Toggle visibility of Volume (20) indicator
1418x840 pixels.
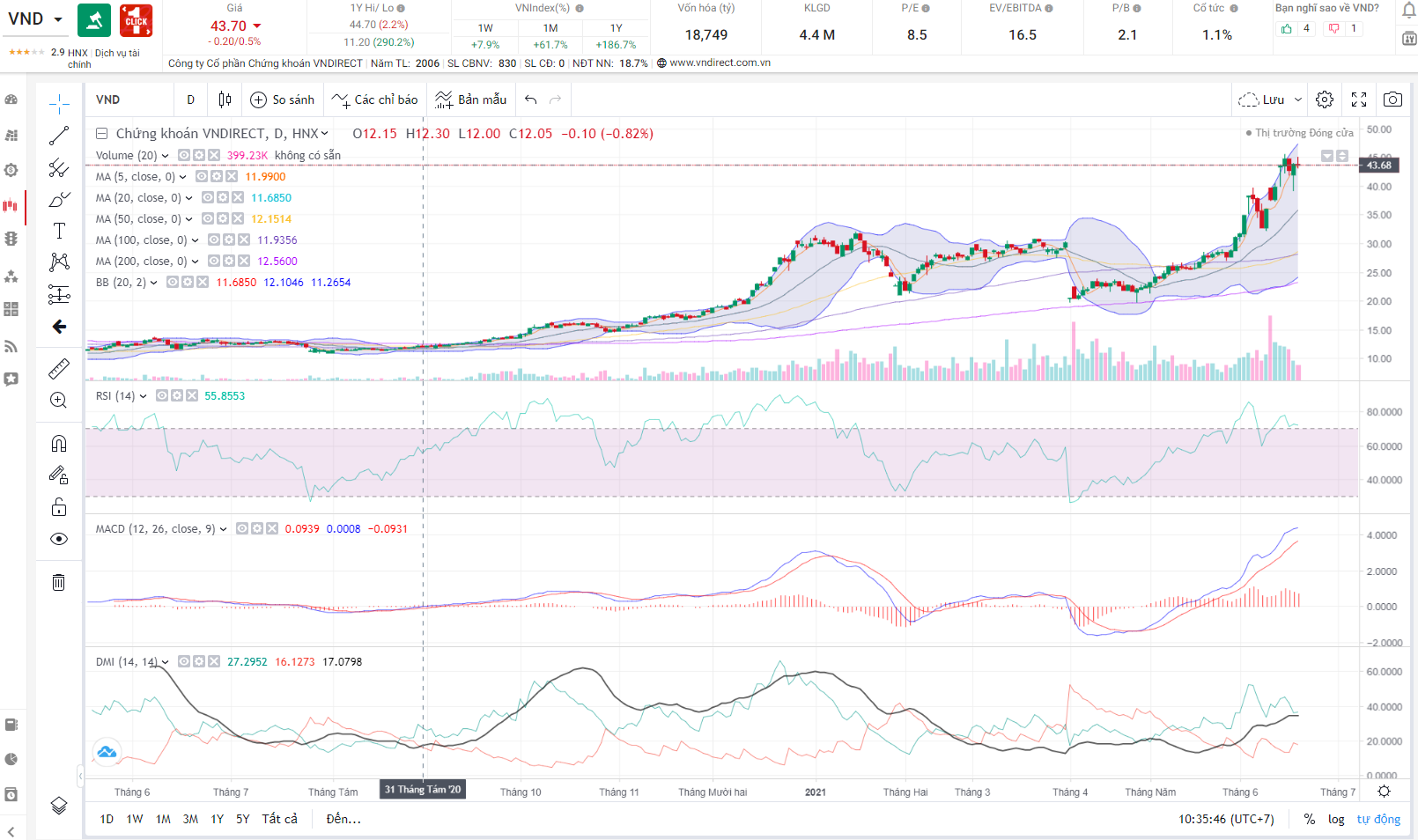point(184,155)
